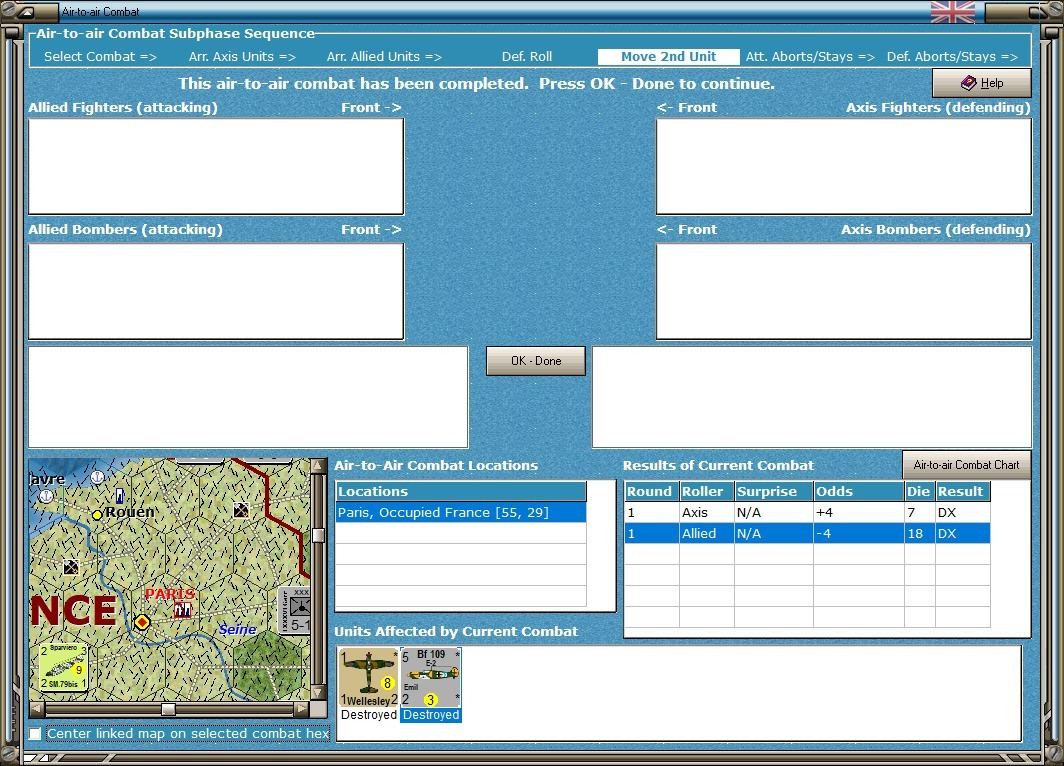Select the Move 2nd Unit subphase
The height and width of the screenshot is (766, 1064).
[668, 57]
